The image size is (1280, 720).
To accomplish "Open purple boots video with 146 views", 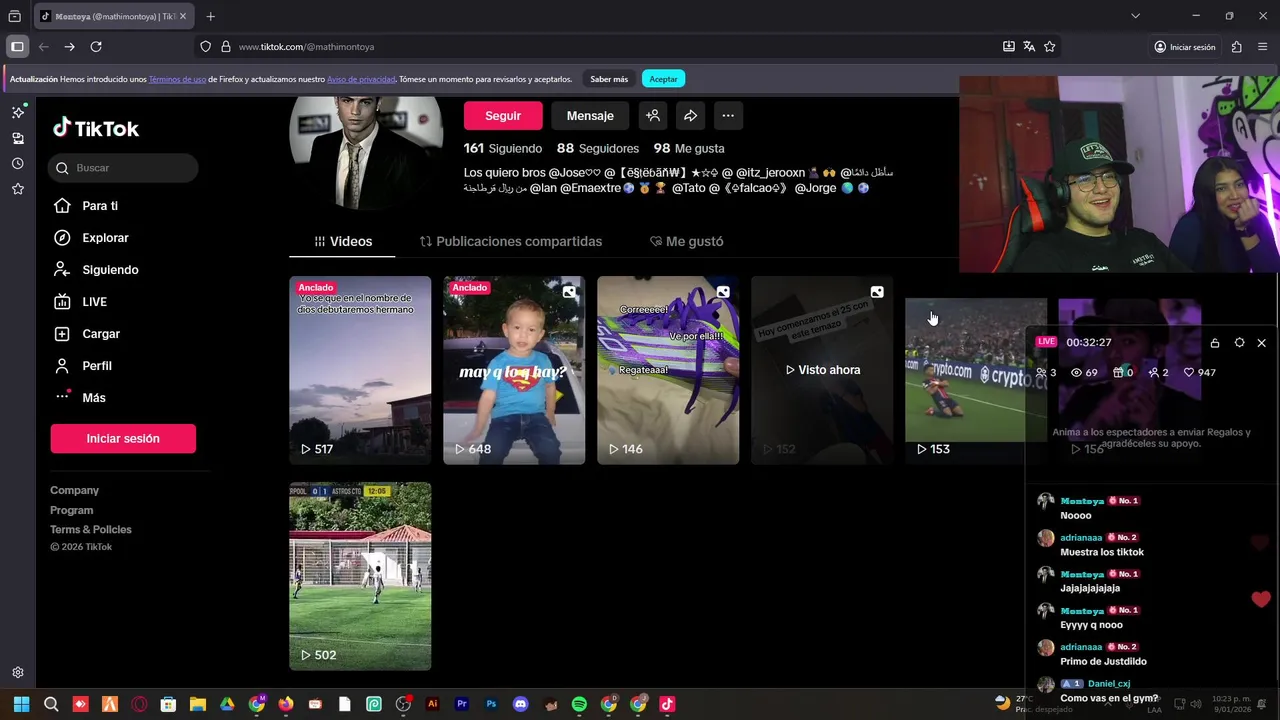I will point(668,370).
